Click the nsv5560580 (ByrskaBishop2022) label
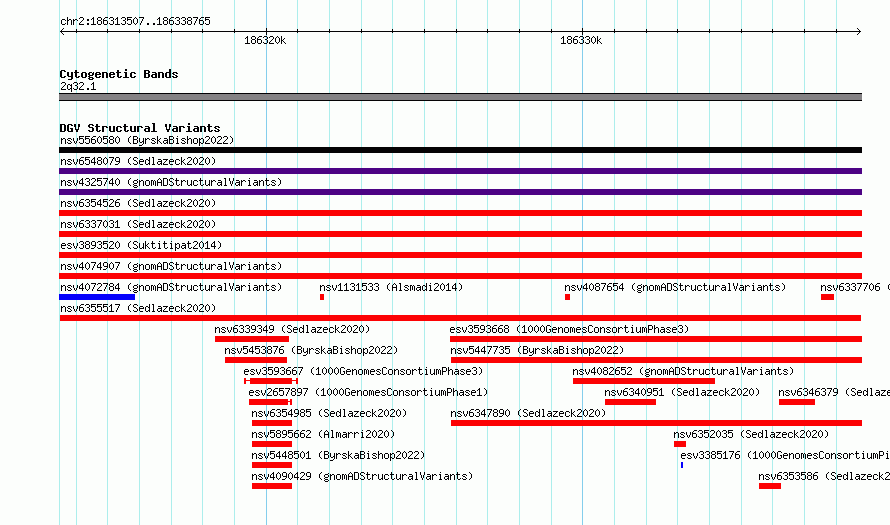This screenshot has height=525, width=890. [147, 140]
